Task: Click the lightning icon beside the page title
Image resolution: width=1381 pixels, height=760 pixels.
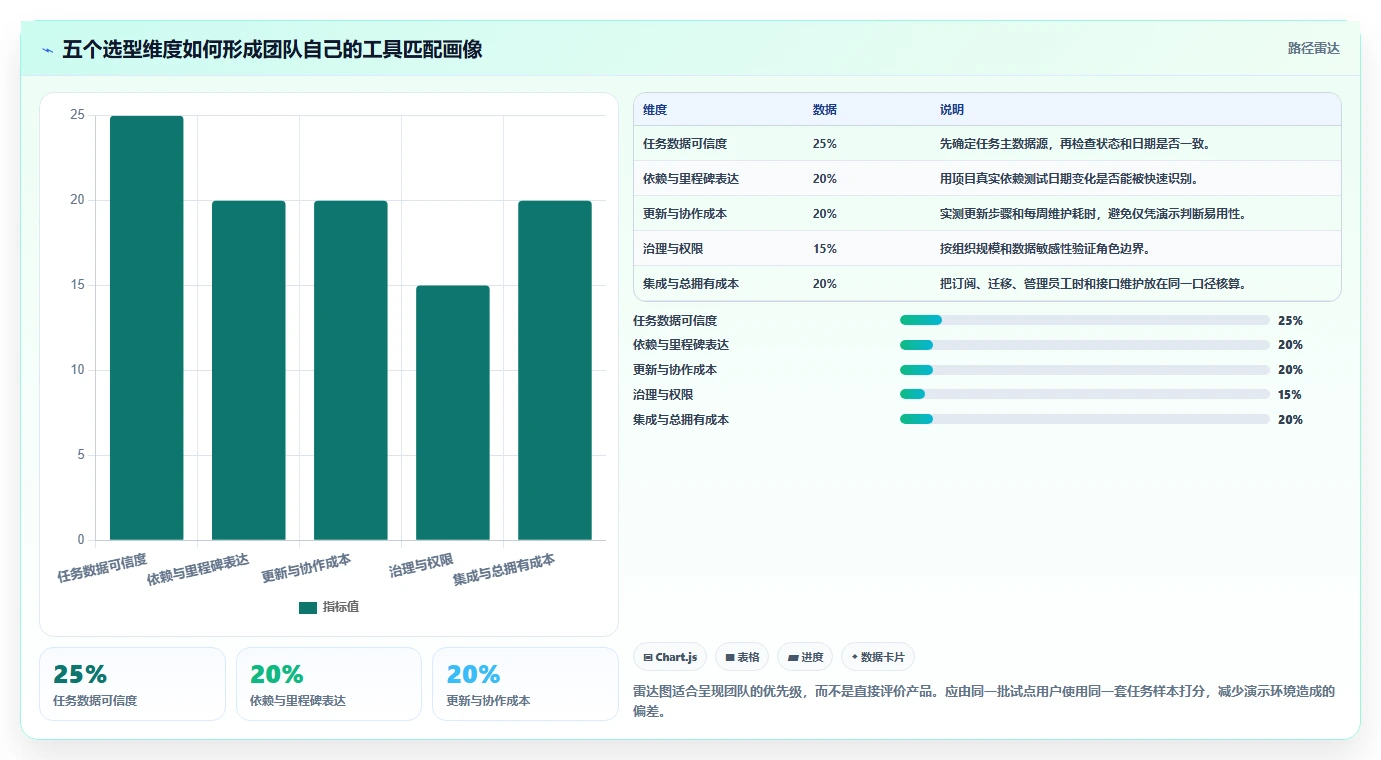Action: pos(47,49)
